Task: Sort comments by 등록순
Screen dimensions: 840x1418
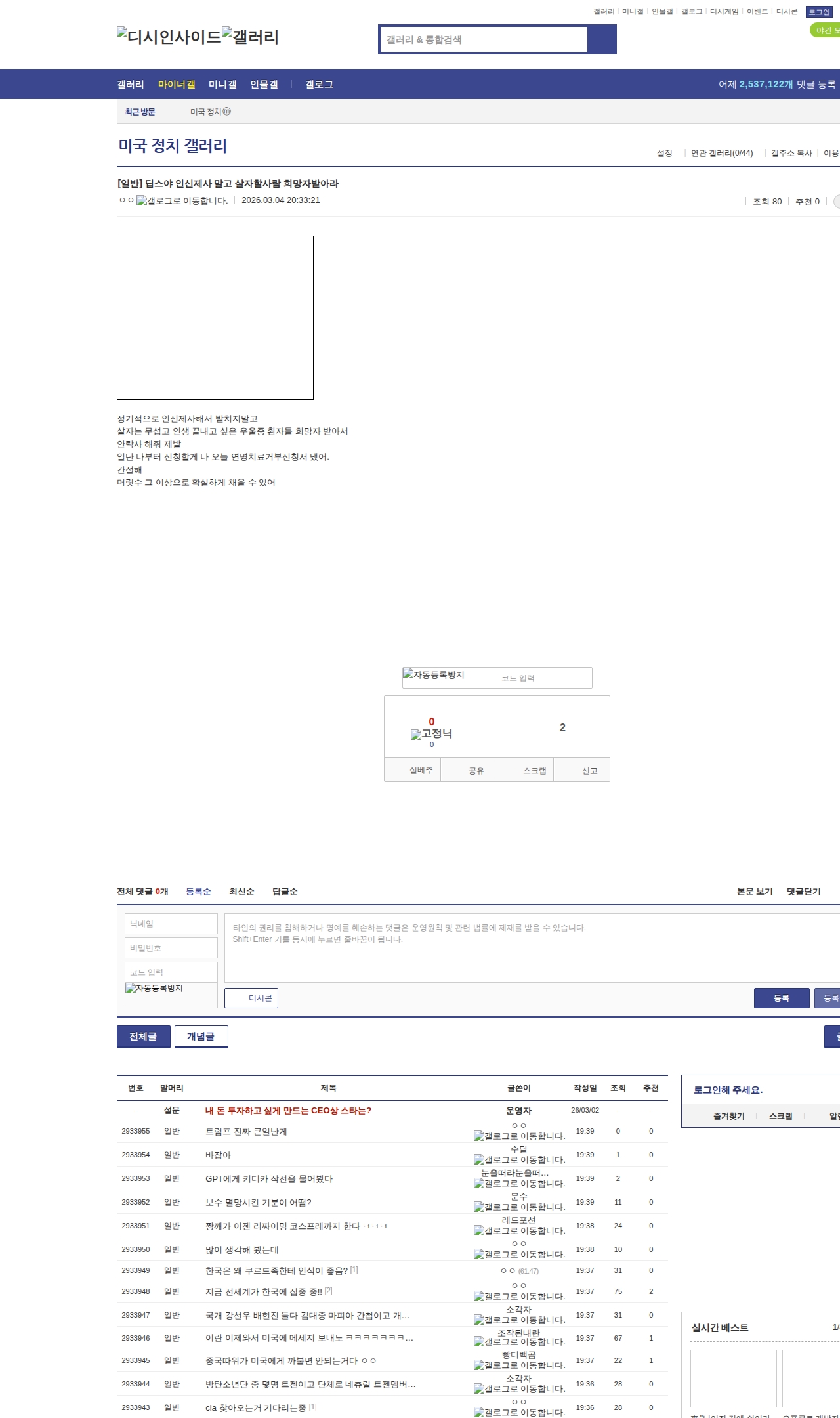Action: coord(198,892)
